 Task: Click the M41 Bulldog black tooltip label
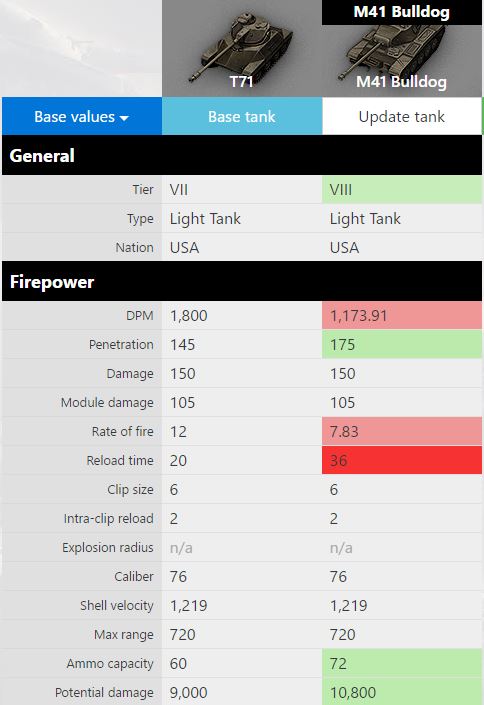tap(402, 12)
